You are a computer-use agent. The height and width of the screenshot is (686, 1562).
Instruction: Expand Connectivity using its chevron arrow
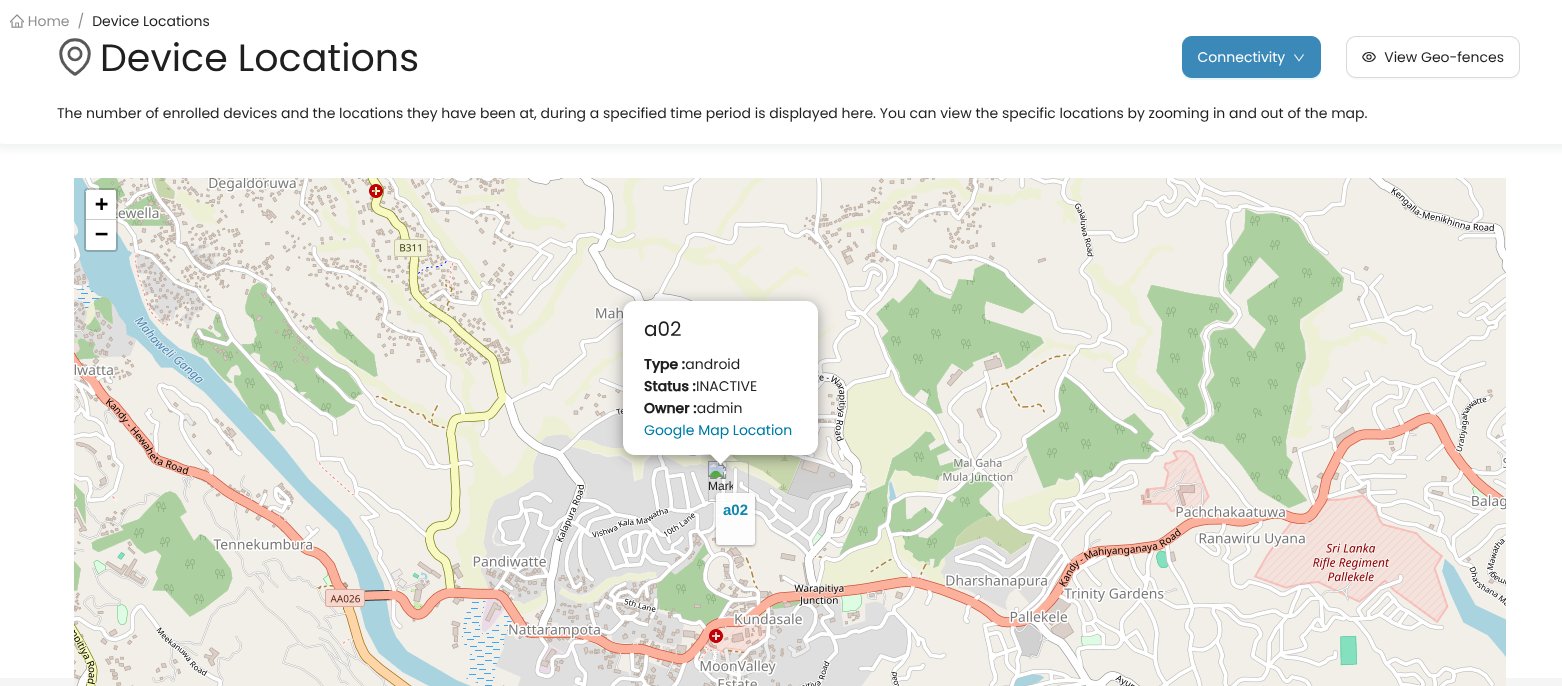point(1299,58)
